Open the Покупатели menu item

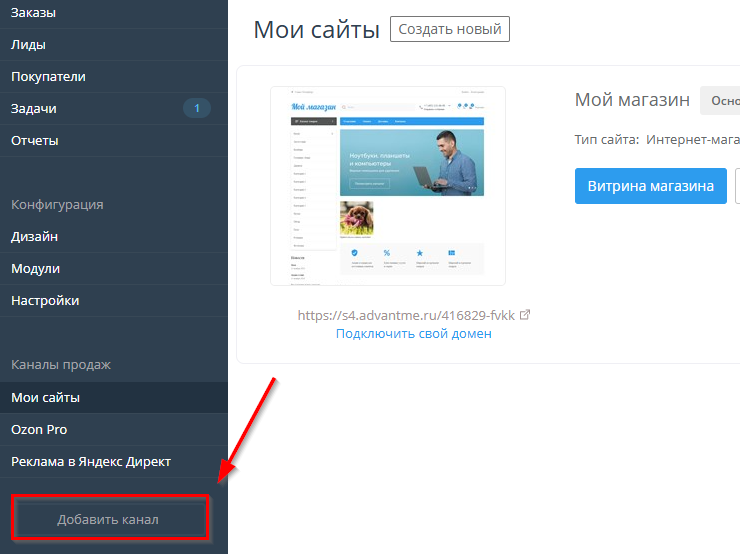[48, 77]
